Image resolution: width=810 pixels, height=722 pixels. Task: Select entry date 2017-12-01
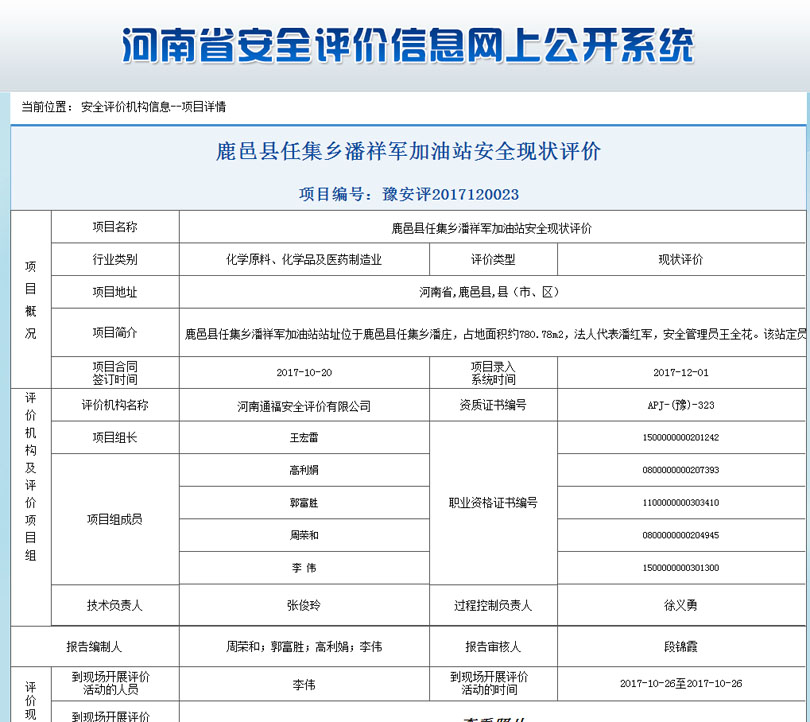click(680, 373)
